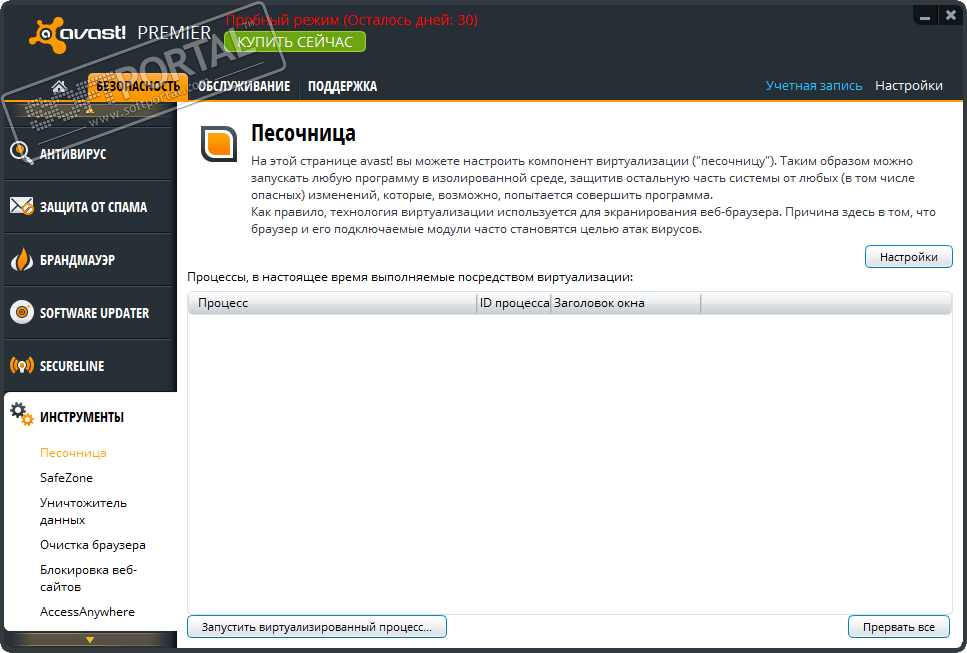Open Блокировка веб-сайтов tool
This screenshot has width=967, height=653.
tap(88, 578)
